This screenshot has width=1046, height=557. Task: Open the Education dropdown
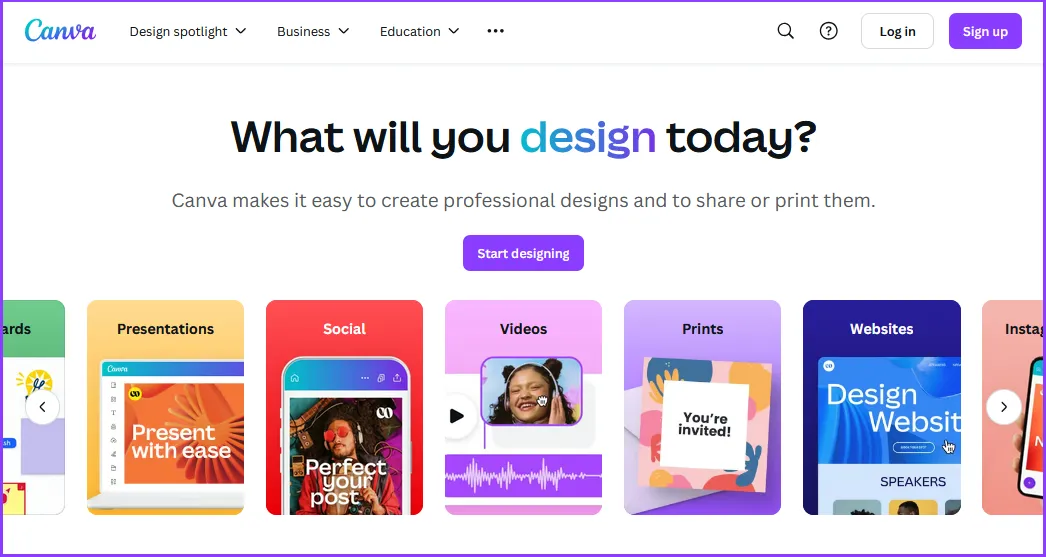[420, 31]
